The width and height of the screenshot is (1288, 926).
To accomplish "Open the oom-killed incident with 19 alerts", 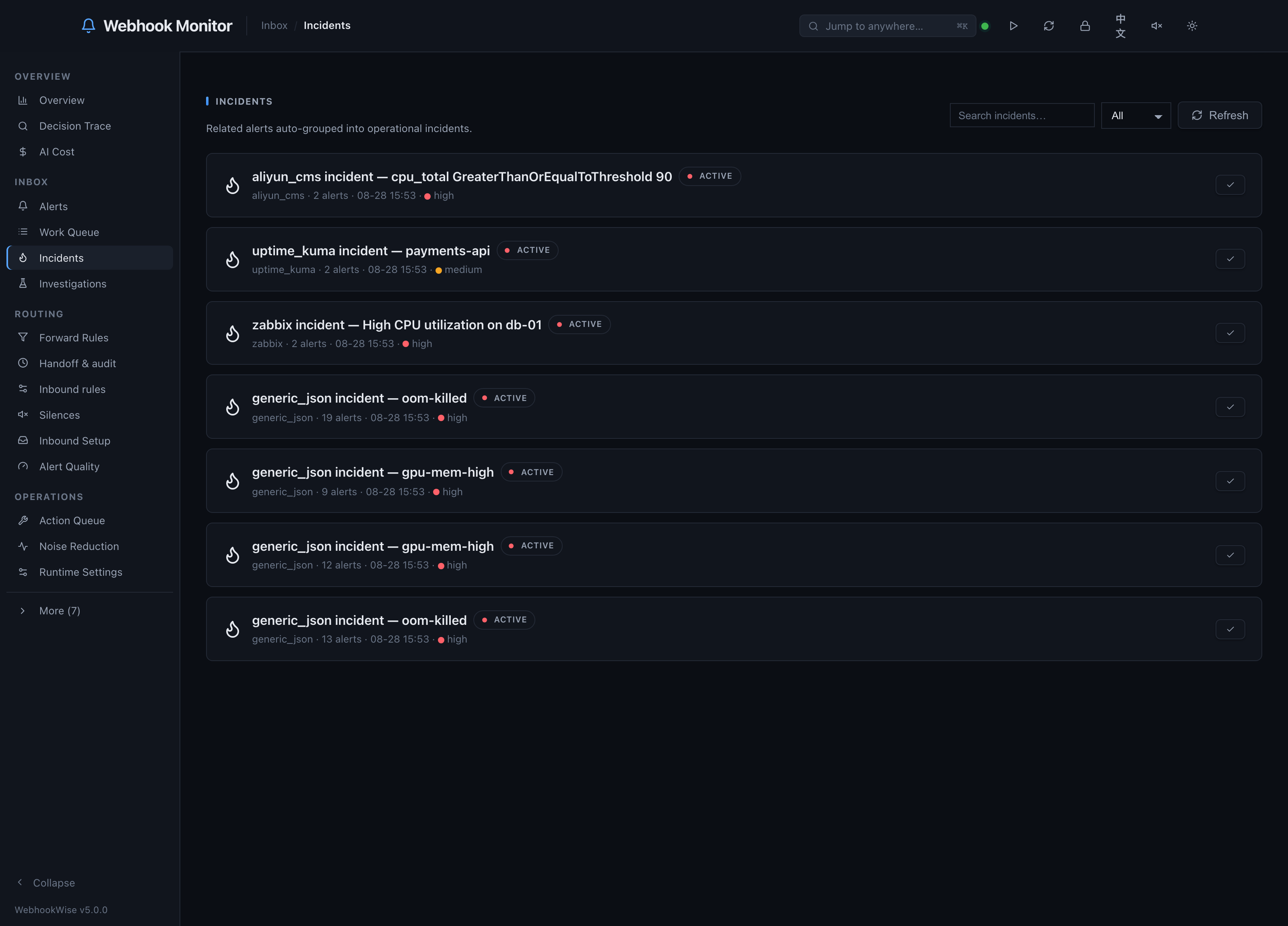I will pos(734,407).
